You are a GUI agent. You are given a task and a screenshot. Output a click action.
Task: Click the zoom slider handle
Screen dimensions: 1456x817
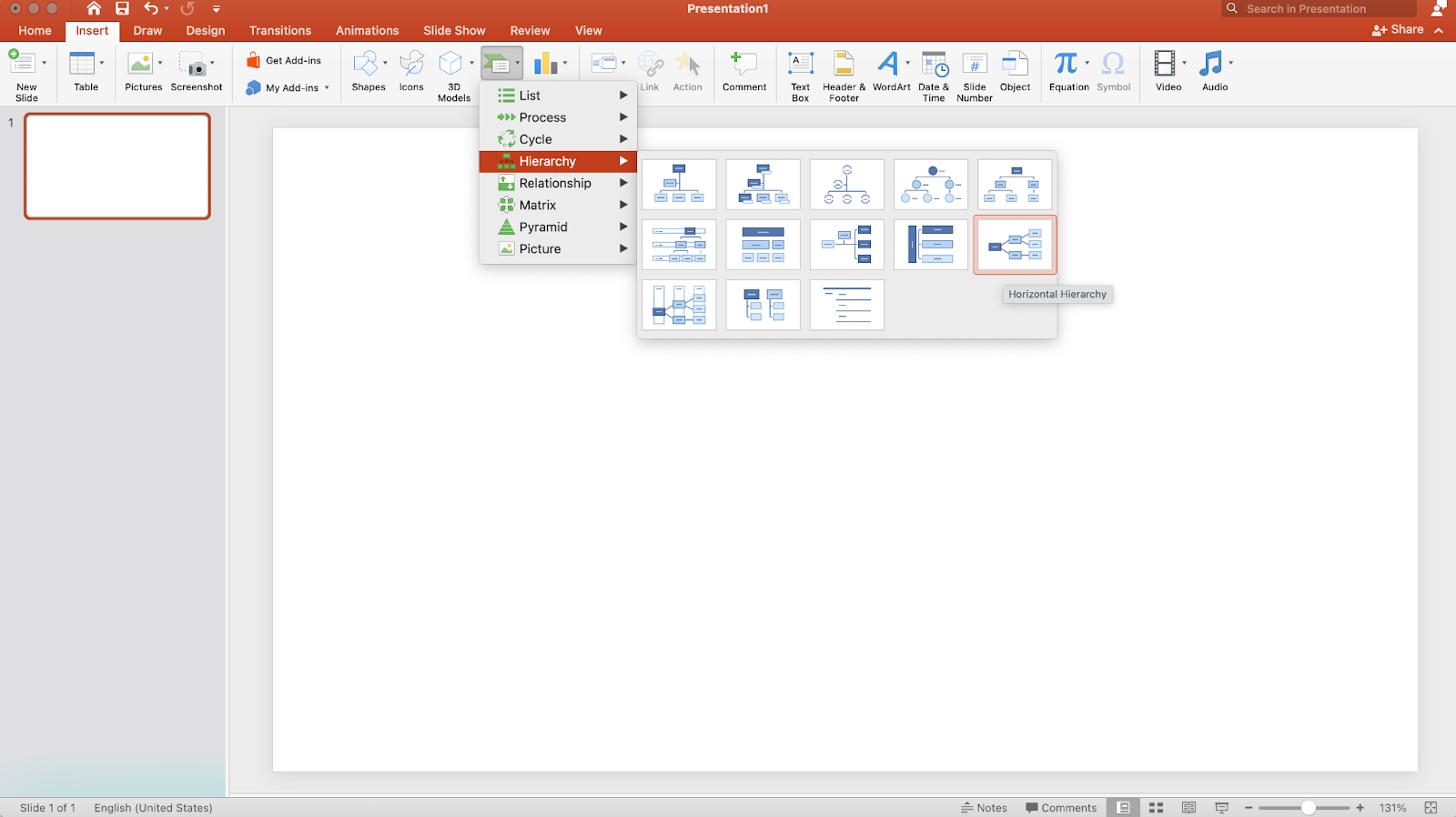click(1308, 808)
